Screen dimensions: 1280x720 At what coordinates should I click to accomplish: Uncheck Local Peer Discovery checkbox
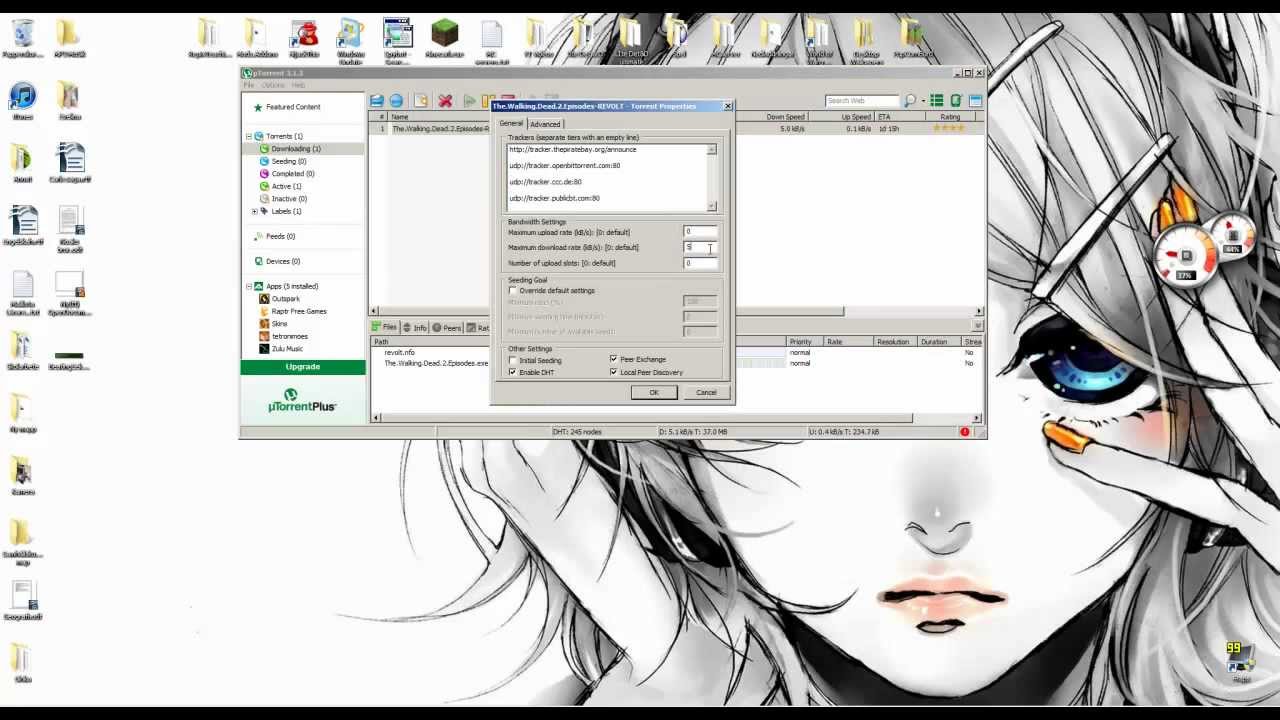point(613,372)
